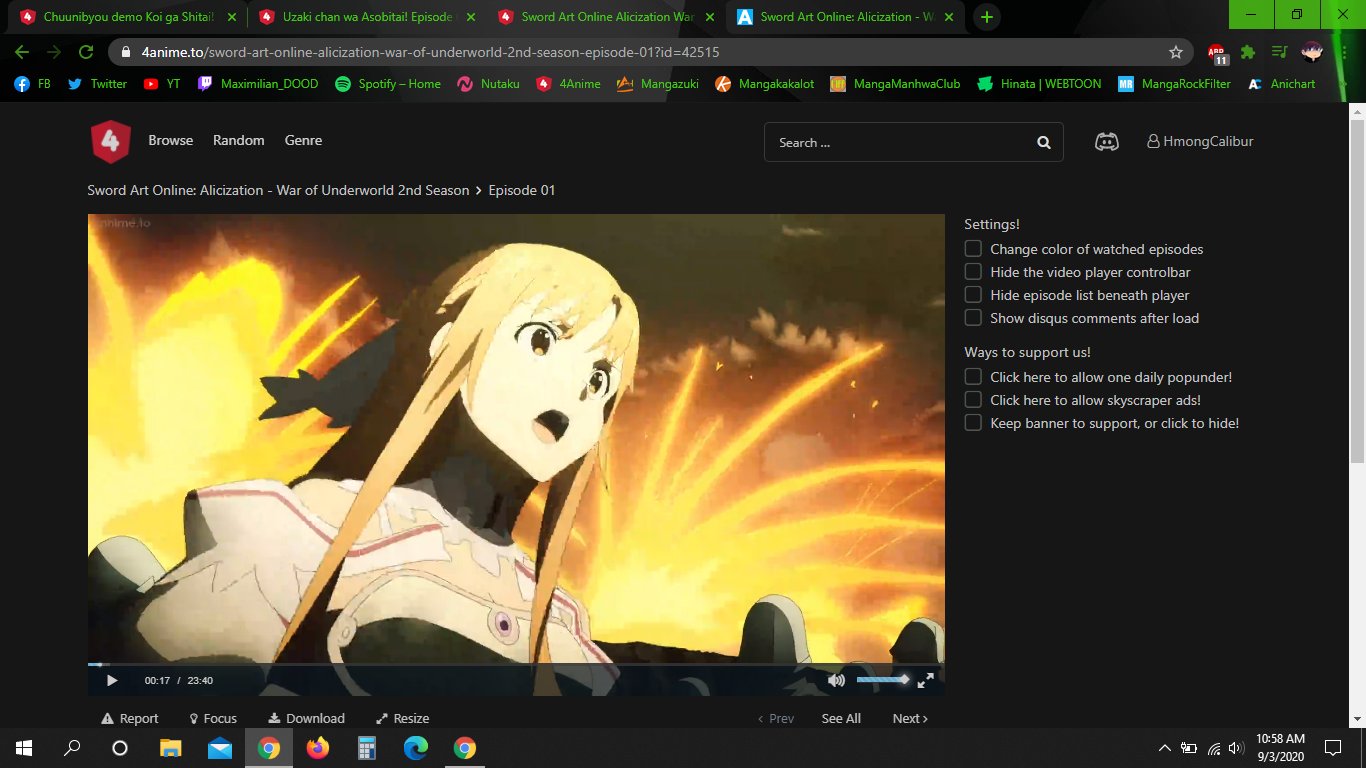Screen dimensions: 1366x768
Task: Open the Maximilian_DOOD Twitch bookmark
Action: coord(258,84)
